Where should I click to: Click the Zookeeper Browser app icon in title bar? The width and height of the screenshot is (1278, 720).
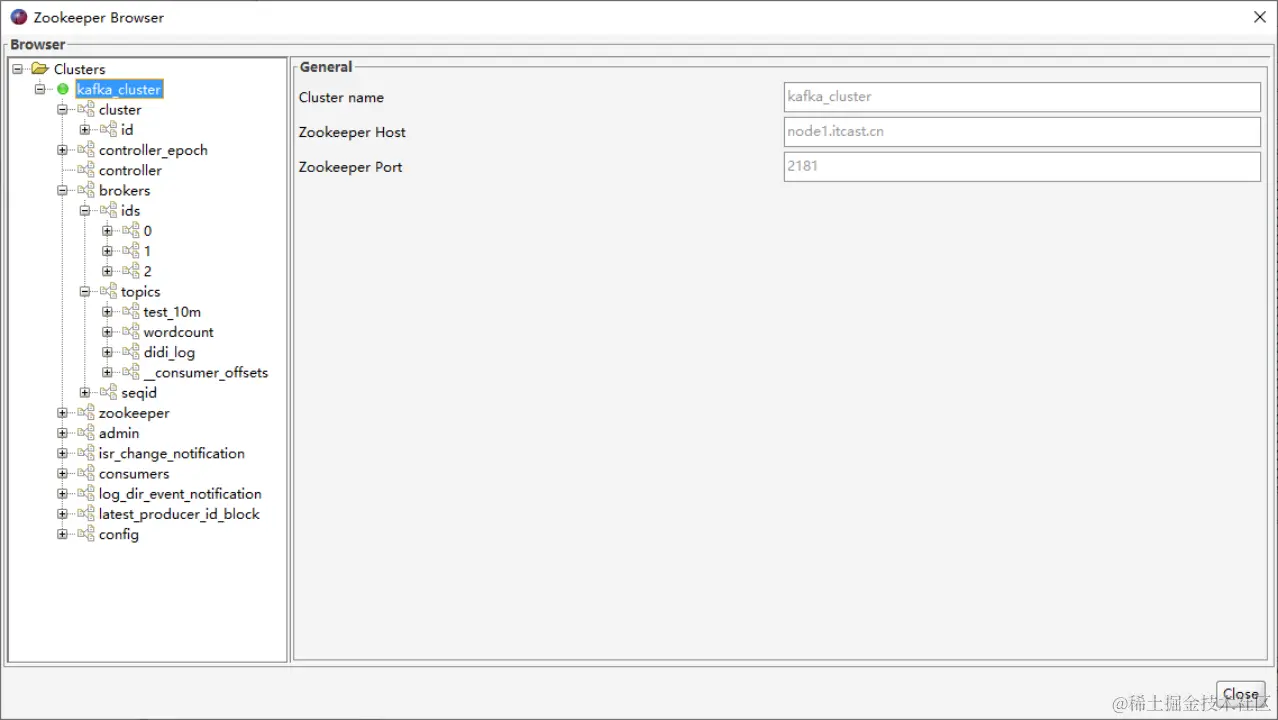pyautogui.click(x=18, y=17)
